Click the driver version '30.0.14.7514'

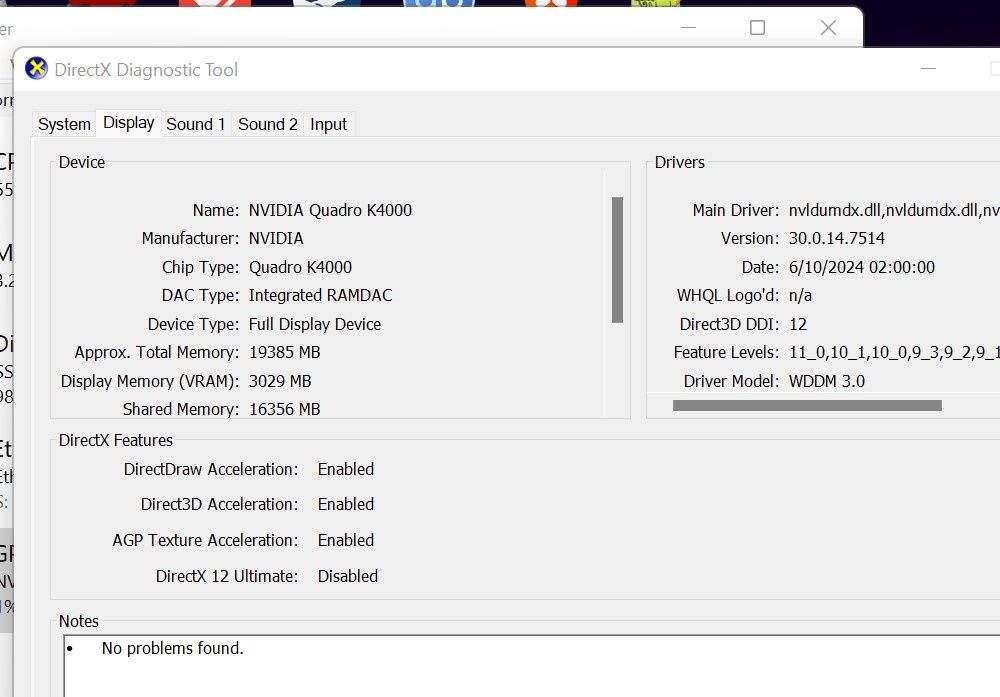click(x=837, y=238)
